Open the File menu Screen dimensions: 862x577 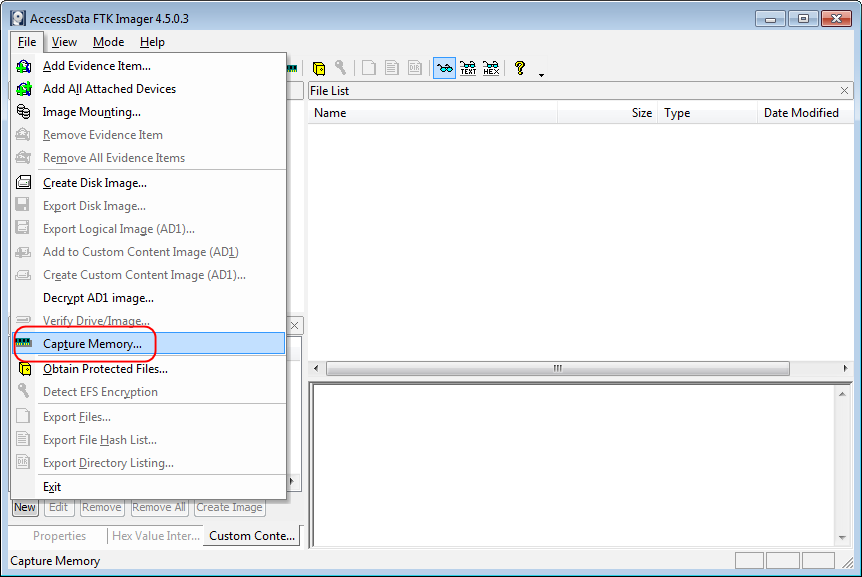pyautogui.click(x=27, y=42)
